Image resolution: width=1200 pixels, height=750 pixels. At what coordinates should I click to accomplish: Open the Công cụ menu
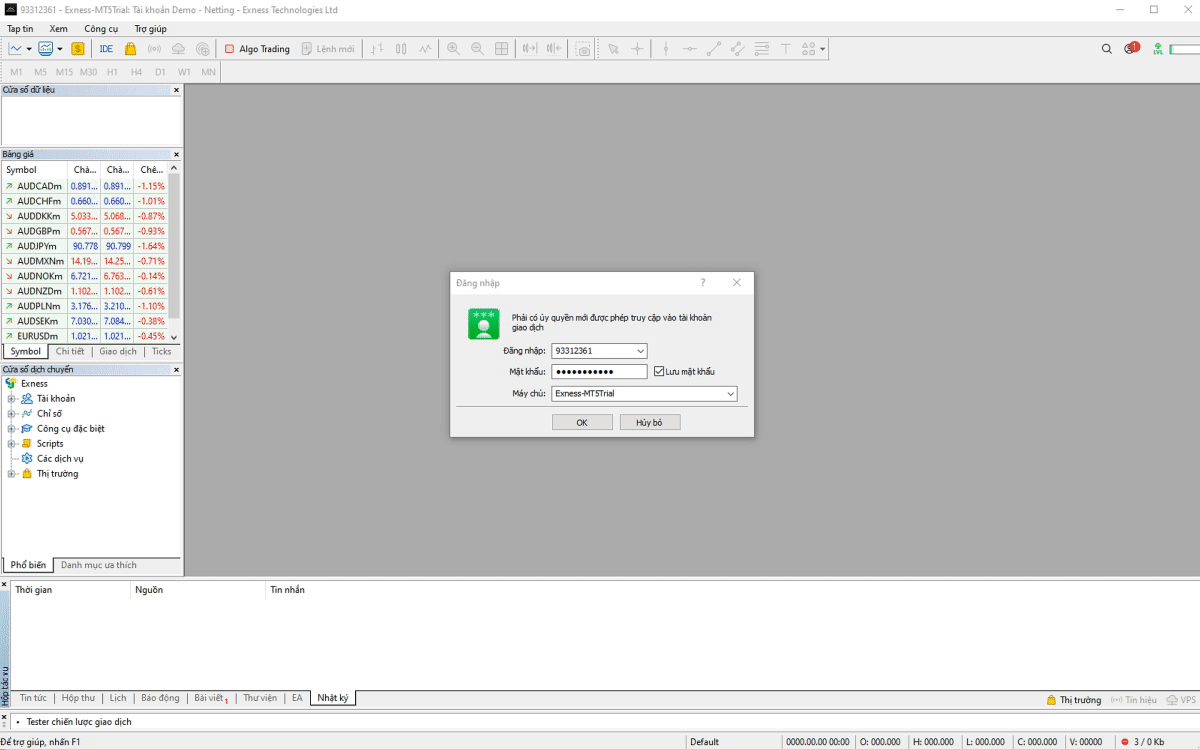(101, 29)
